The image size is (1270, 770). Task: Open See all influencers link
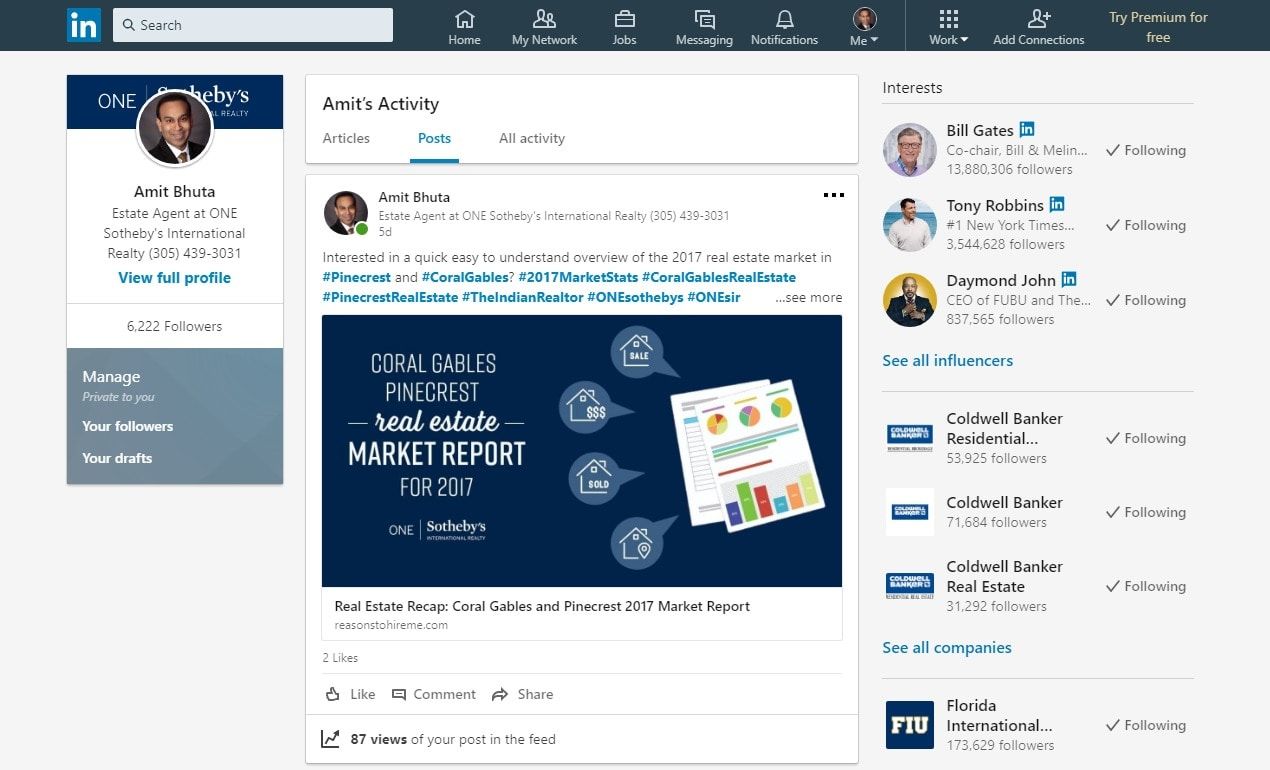947,360
